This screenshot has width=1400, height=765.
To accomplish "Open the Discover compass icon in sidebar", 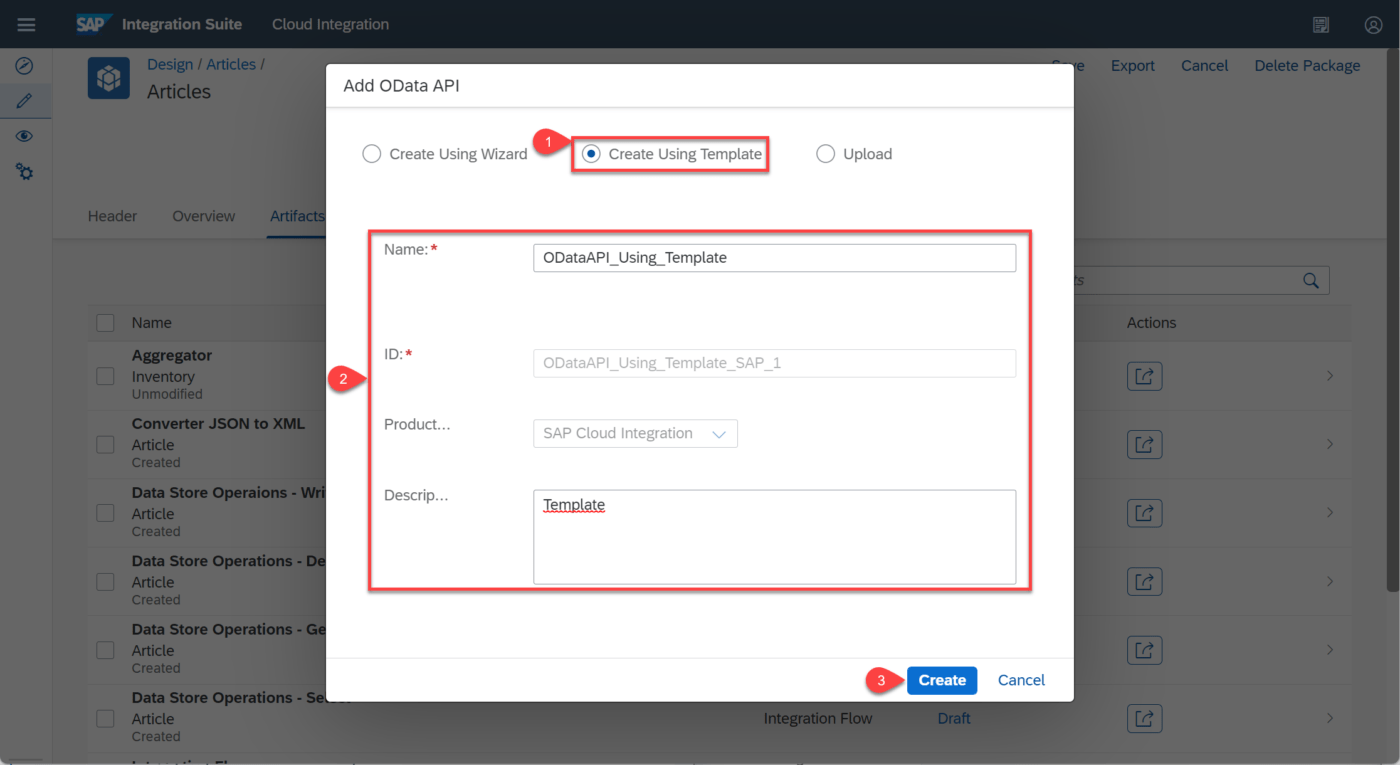I will click(x=25, y=66).
